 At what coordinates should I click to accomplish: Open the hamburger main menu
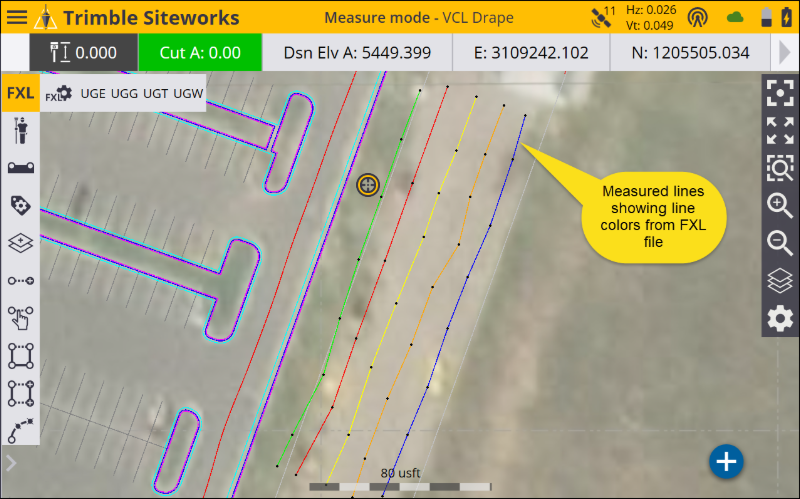(x=17, y=17)
